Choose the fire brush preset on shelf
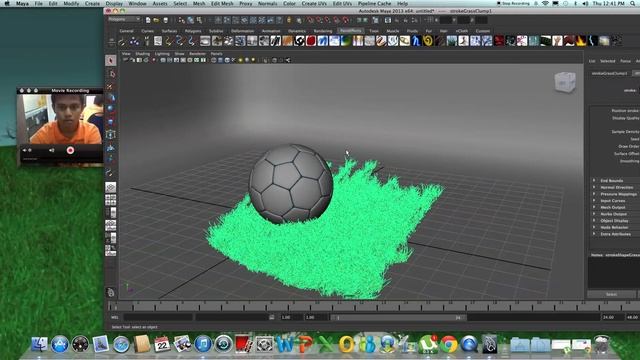The width and height of the screenshot is (640, 360). coord(581,41)
